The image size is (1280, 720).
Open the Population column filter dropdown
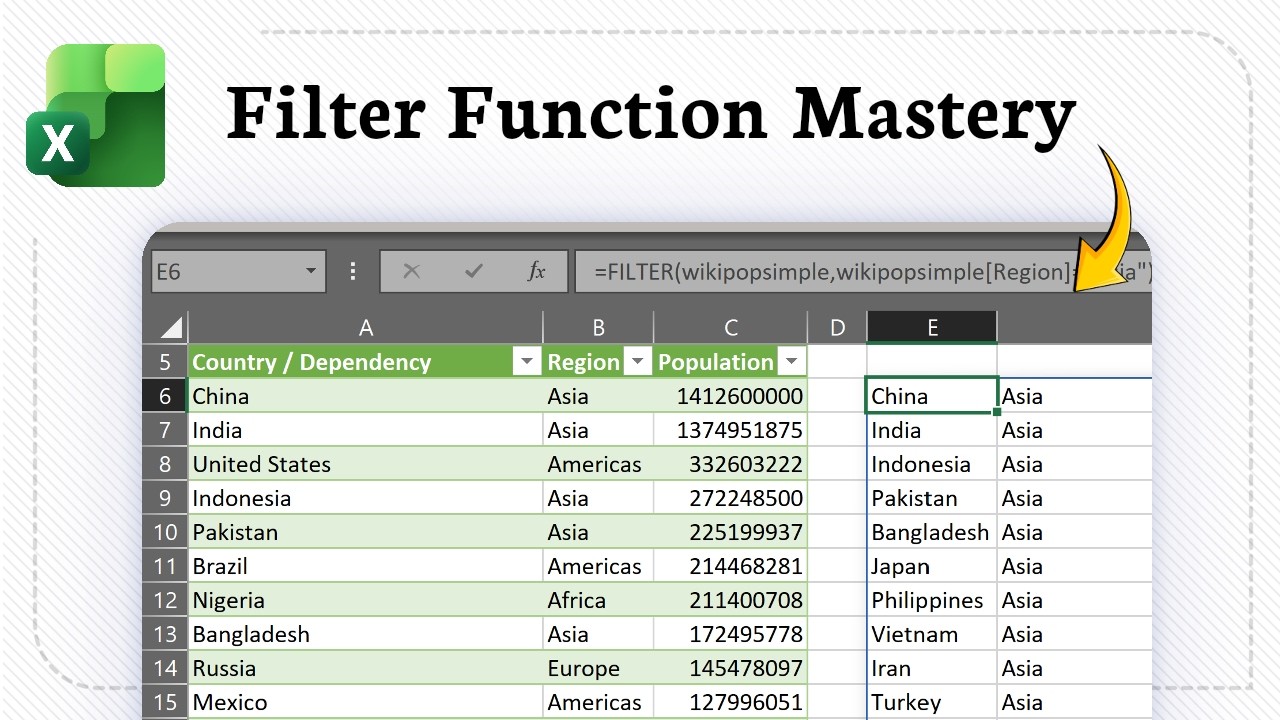[x=792, y=362]
